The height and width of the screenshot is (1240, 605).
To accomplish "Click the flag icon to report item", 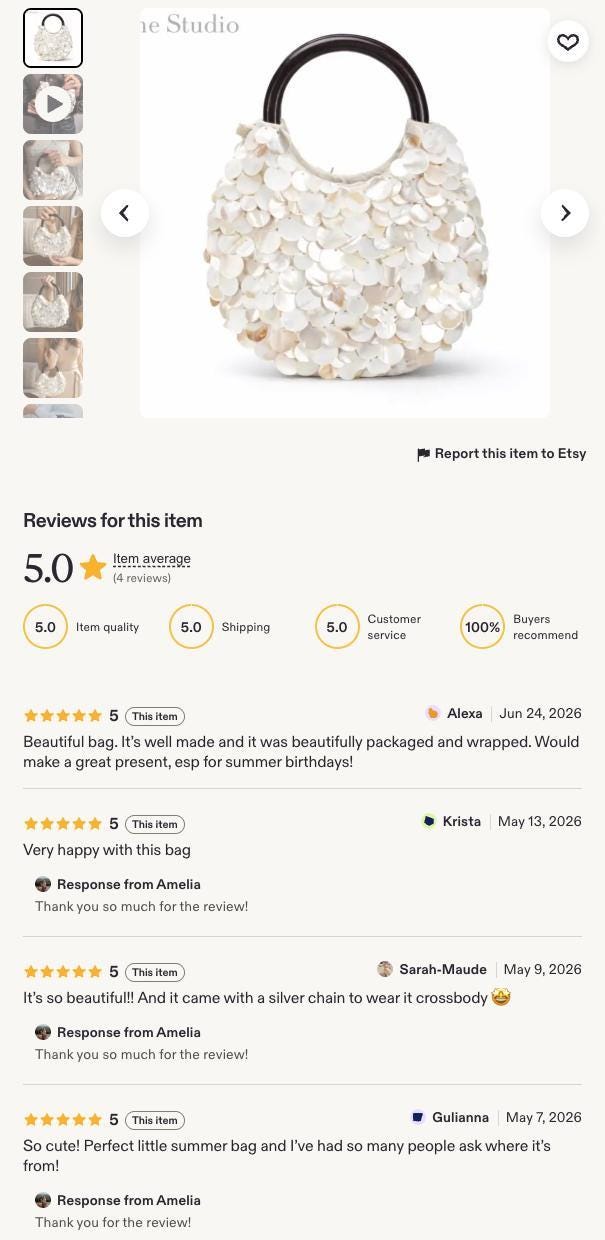I will tap(424, 455).
